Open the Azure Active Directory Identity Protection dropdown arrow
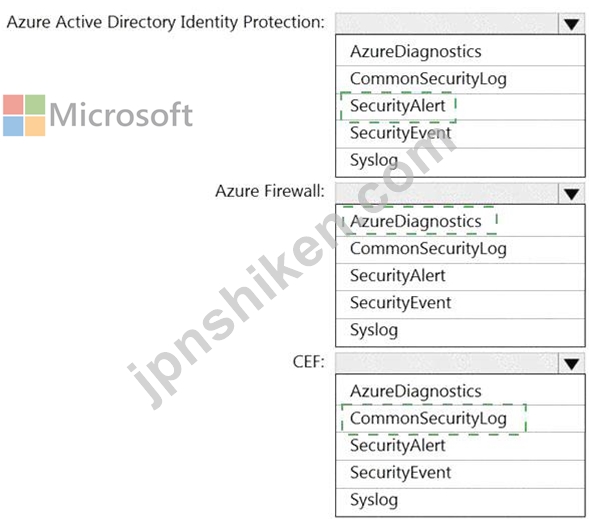This screenshot has width=590, height=520. click(x=572, y=24)
